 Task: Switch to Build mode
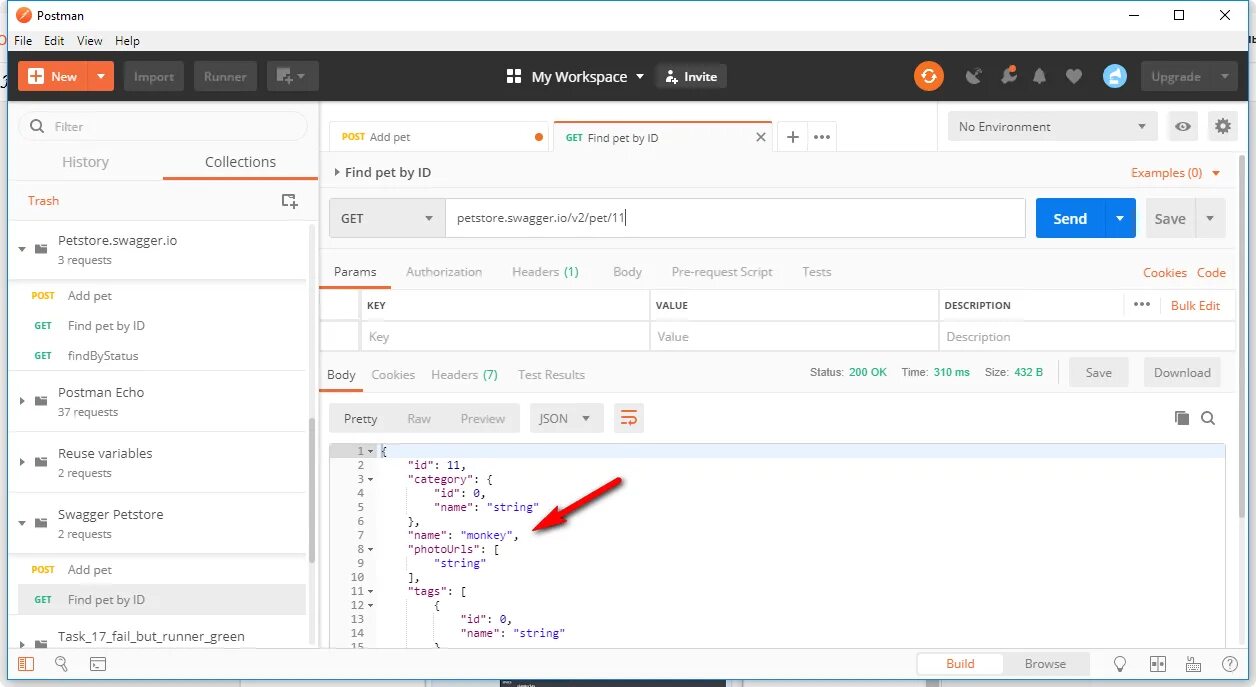tap(960, 663)
